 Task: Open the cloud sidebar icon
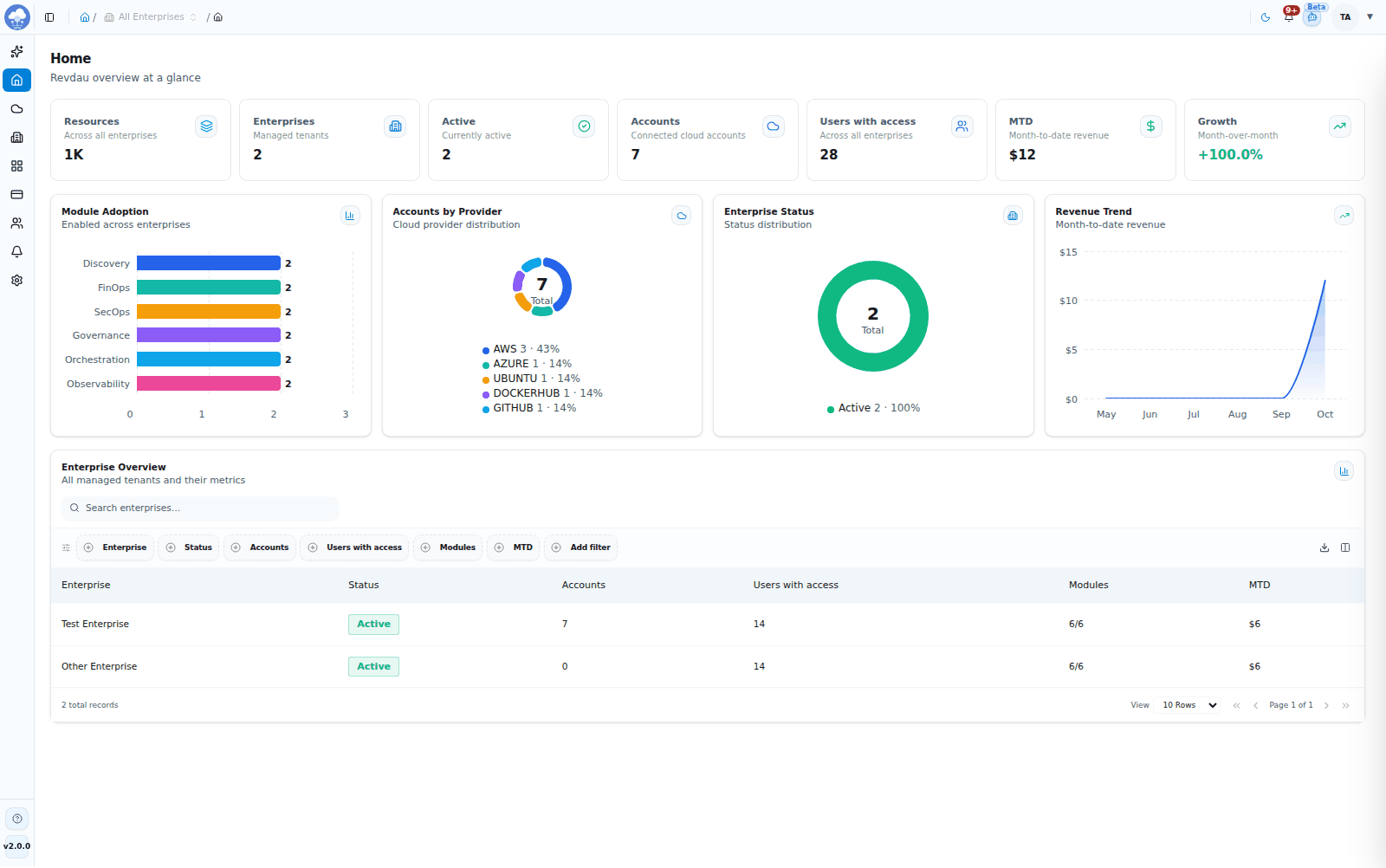[16, 109]
